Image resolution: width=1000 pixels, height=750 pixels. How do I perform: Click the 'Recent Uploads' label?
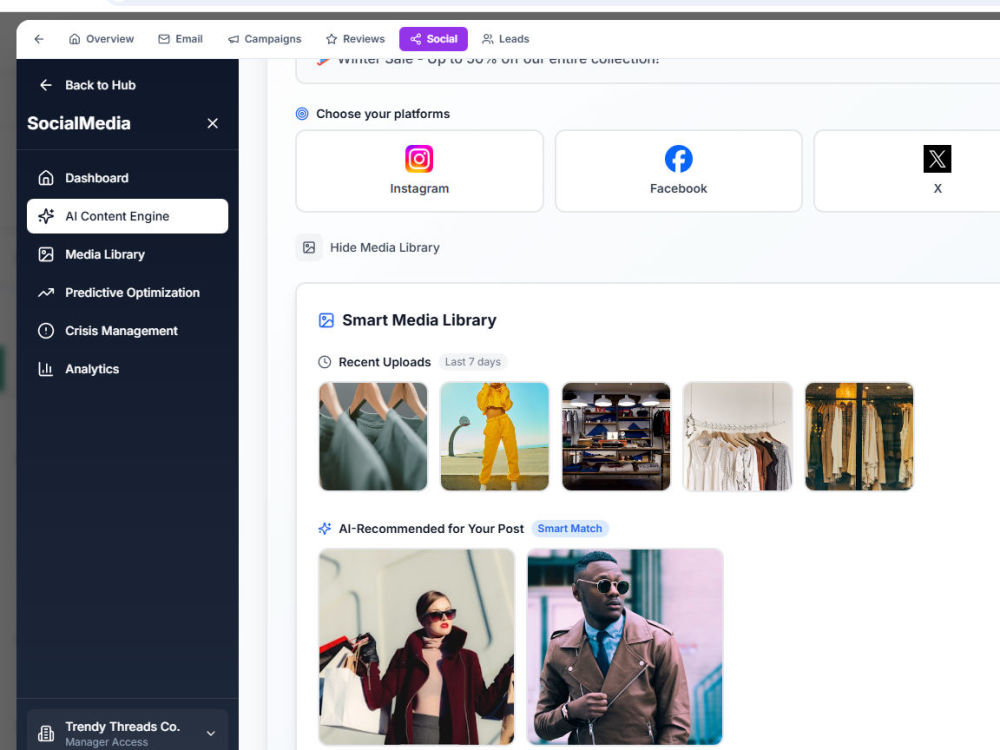coord(385,362)
